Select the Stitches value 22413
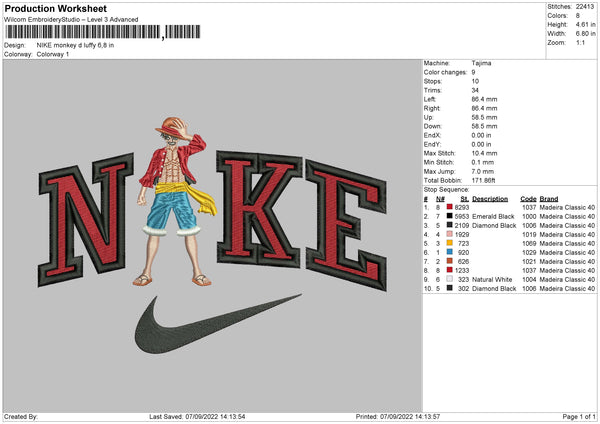This screenshot has width=600, height=424. pyautogui.click(x=585, y=7)
